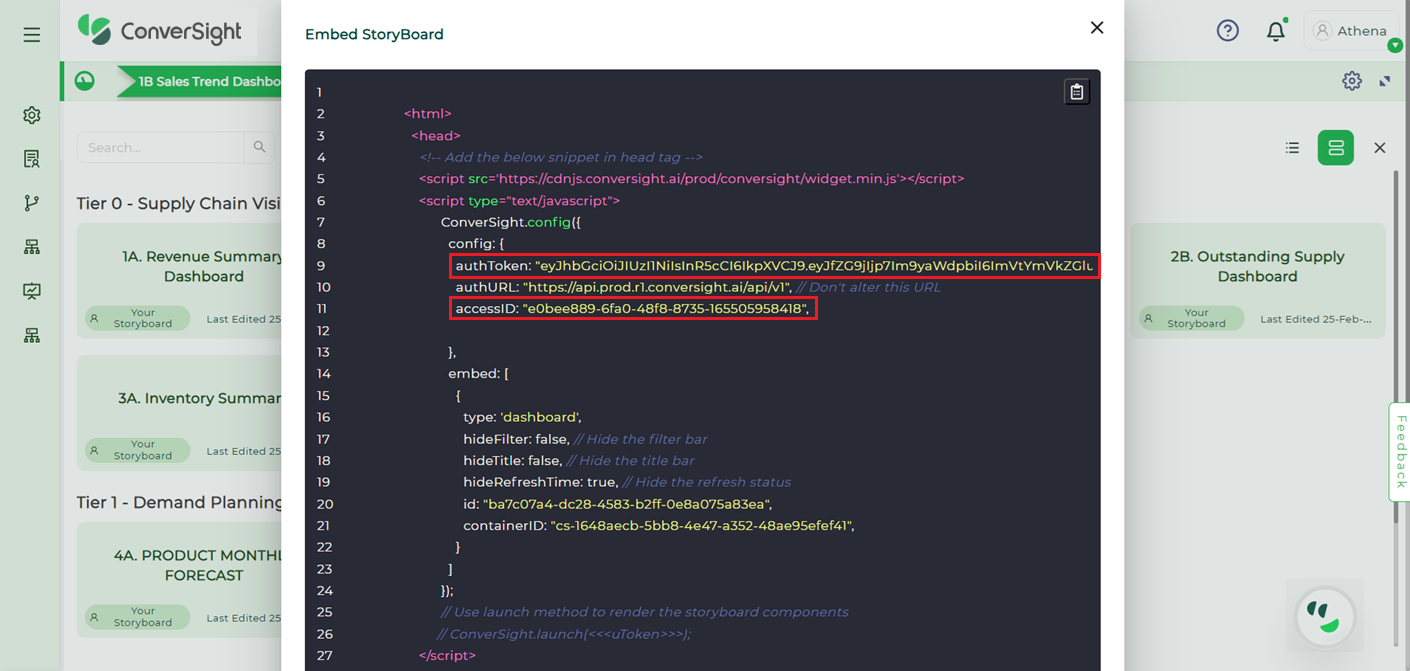Image resolution: width=1410 pixels, height=671 pixels.
Task: Open dashboard settings gear in top-right toolbar
Action: point(1352,81)
